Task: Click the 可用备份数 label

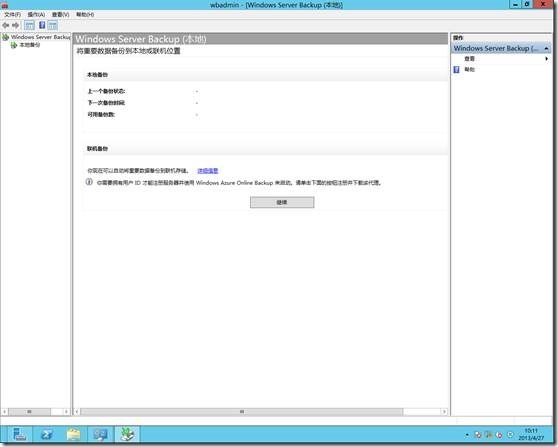Action: [101, 115]
